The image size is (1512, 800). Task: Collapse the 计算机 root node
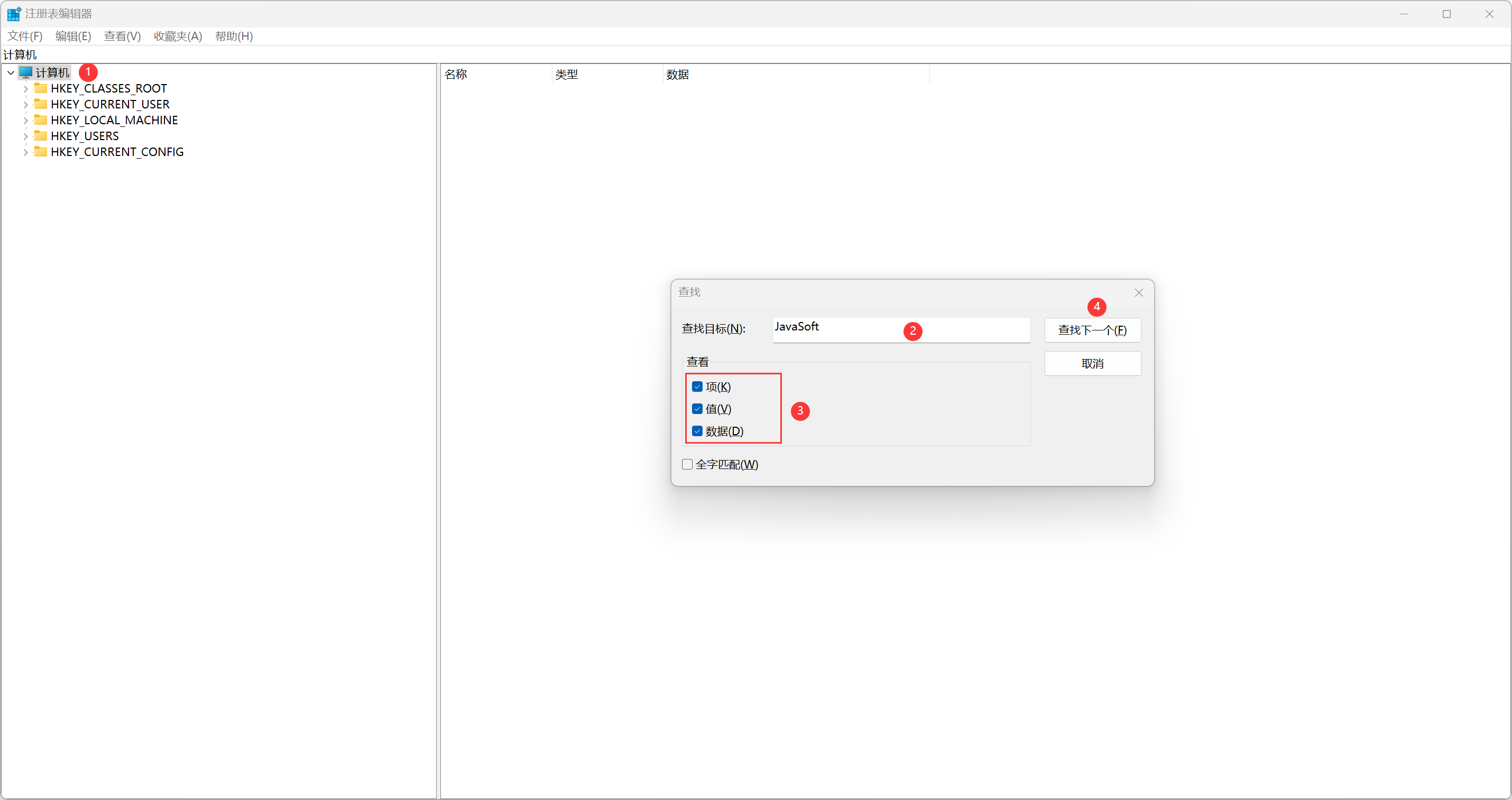11,73
